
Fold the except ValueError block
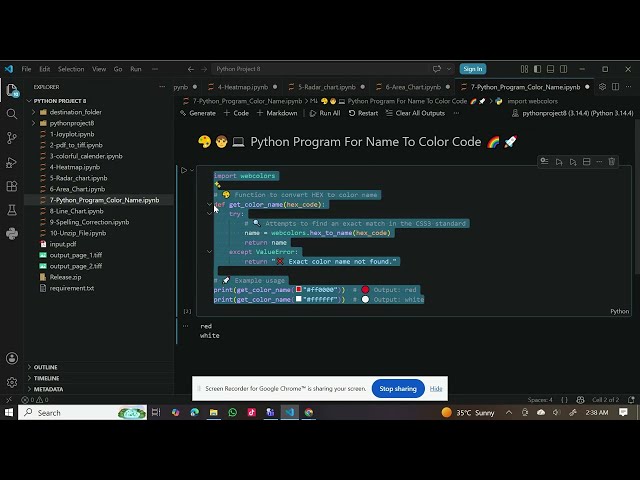coord(209,252)
